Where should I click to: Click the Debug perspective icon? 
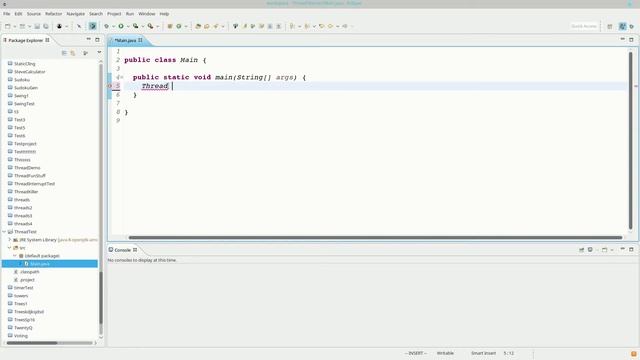coord(632,26)
